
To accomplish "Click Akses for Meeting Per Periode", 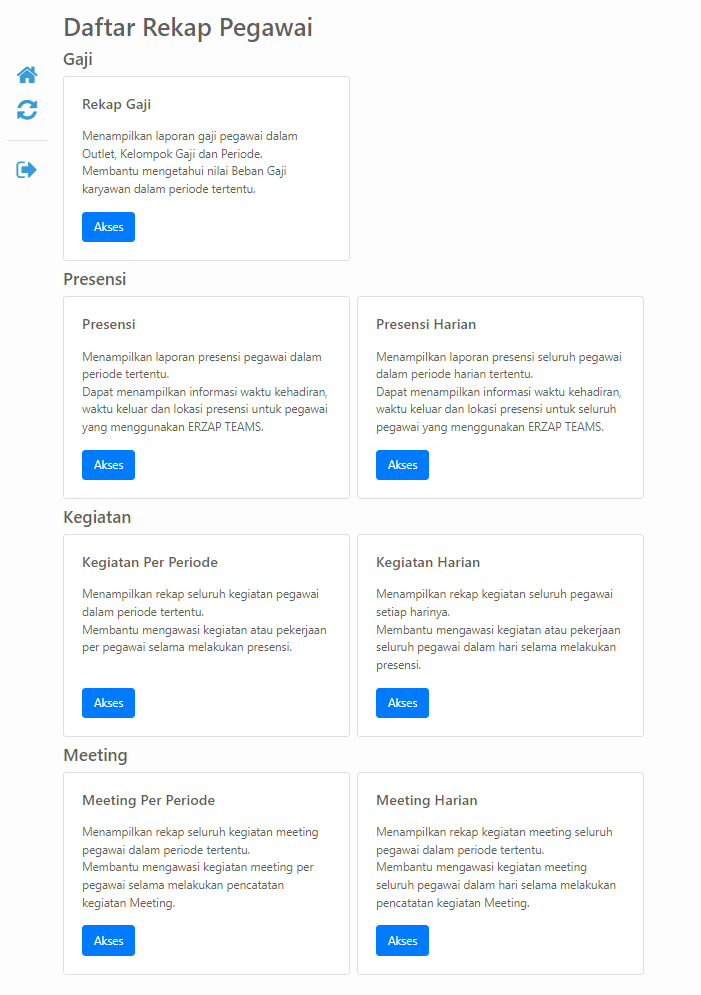I will [x=108, y=940].
